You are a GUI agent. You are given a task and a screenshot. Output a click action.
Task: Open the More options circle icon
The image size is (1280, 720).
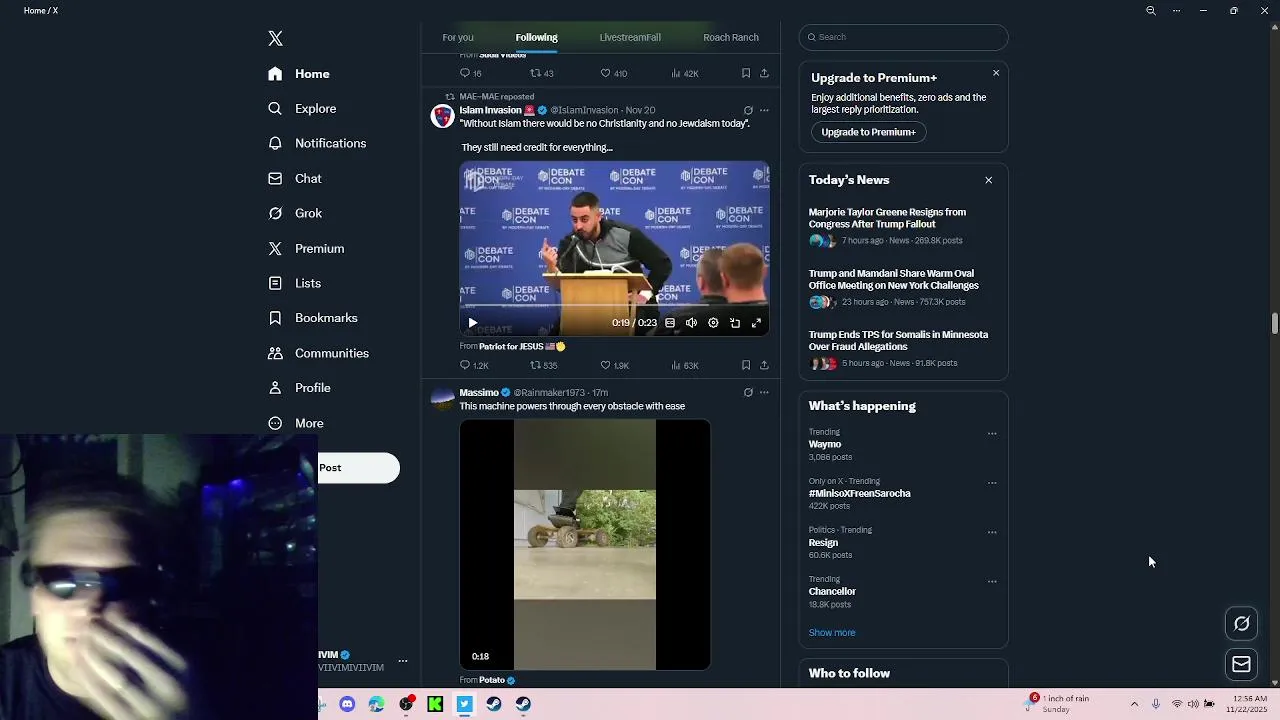click(275, 423)
